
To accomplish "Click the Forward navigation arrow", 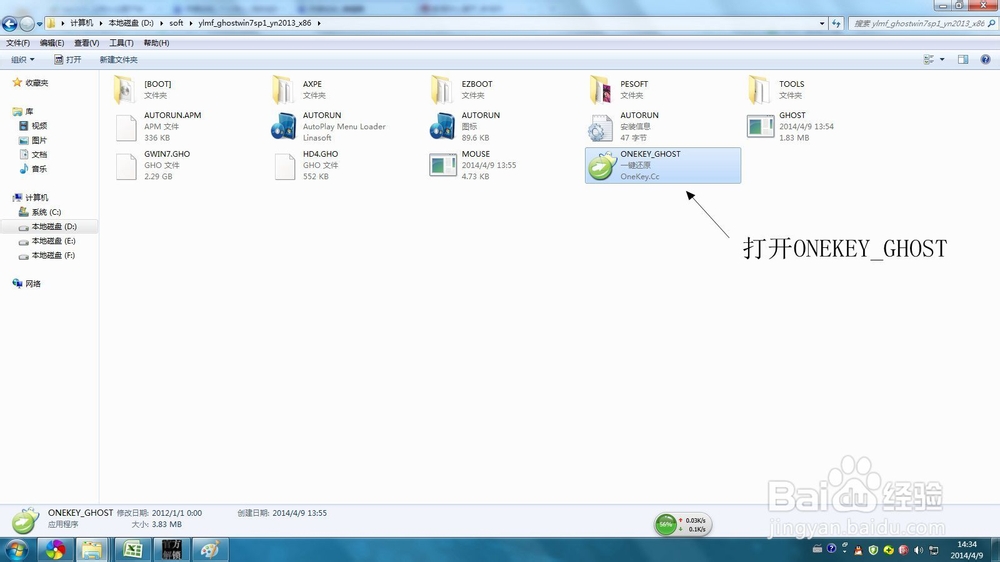I will [27, 24].
